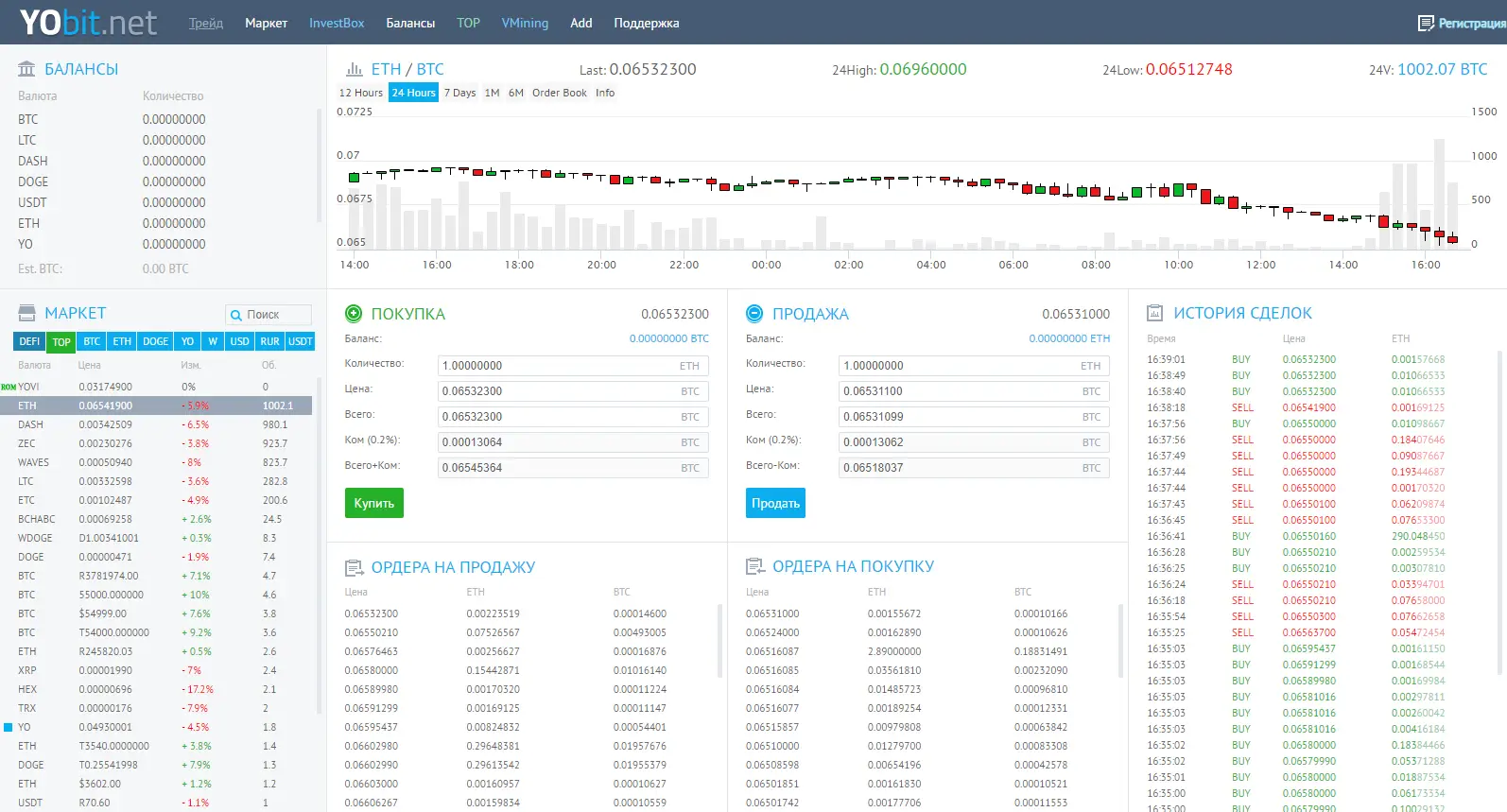Click the trade history scrollbar

click(1499, 513)
